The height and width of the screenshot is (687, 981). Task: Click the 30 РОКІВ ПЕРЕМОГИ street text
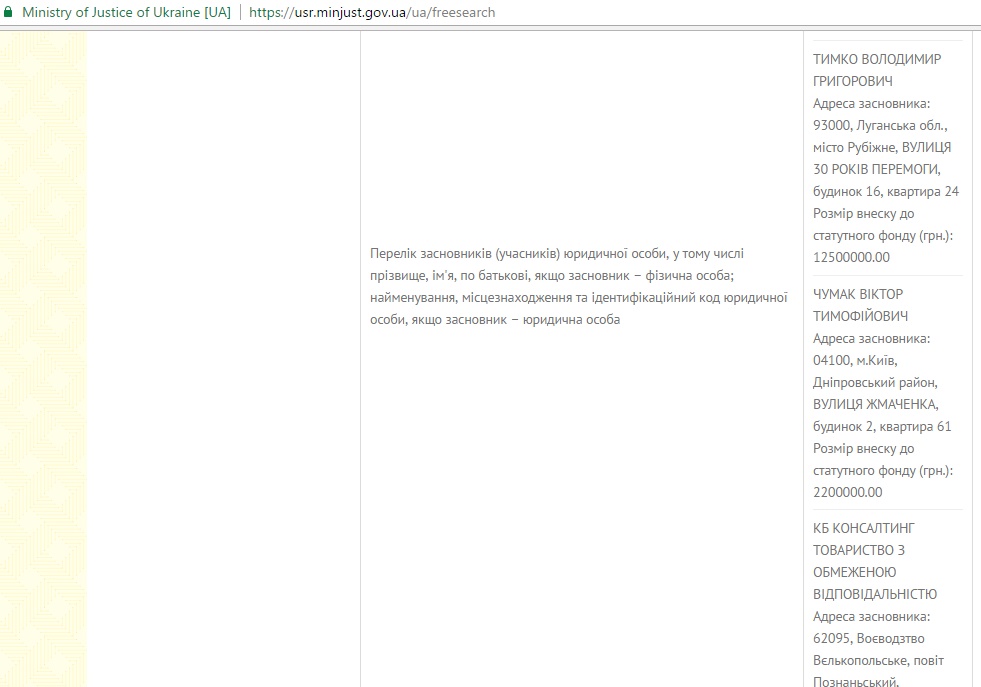pyautogui.click(x=877, y=169)
